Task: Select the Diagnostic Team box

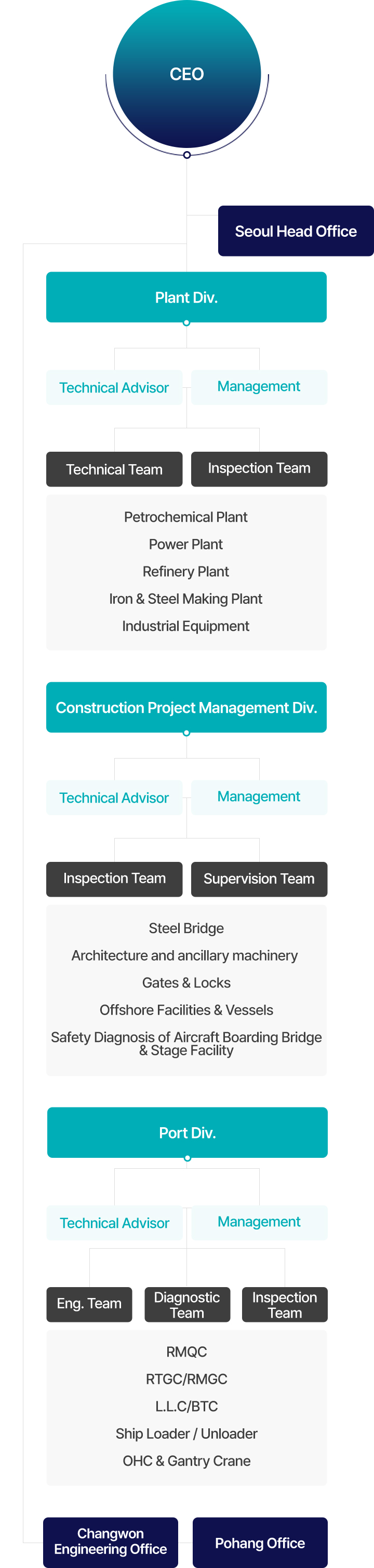Action: 187,1304
